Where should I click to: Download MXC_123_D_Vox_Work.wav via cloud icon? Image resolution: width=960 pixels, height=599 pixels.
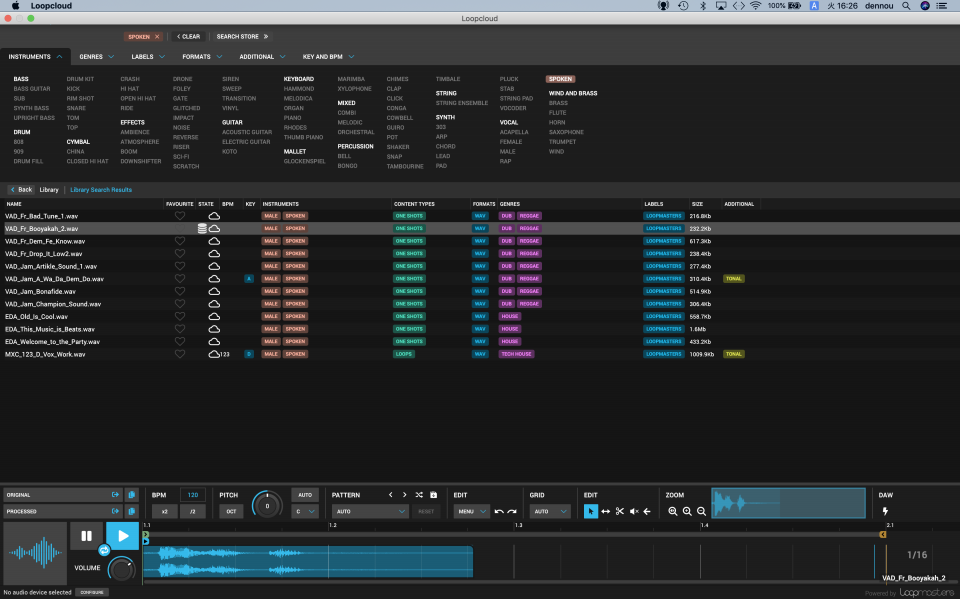[x=214, y=354]
